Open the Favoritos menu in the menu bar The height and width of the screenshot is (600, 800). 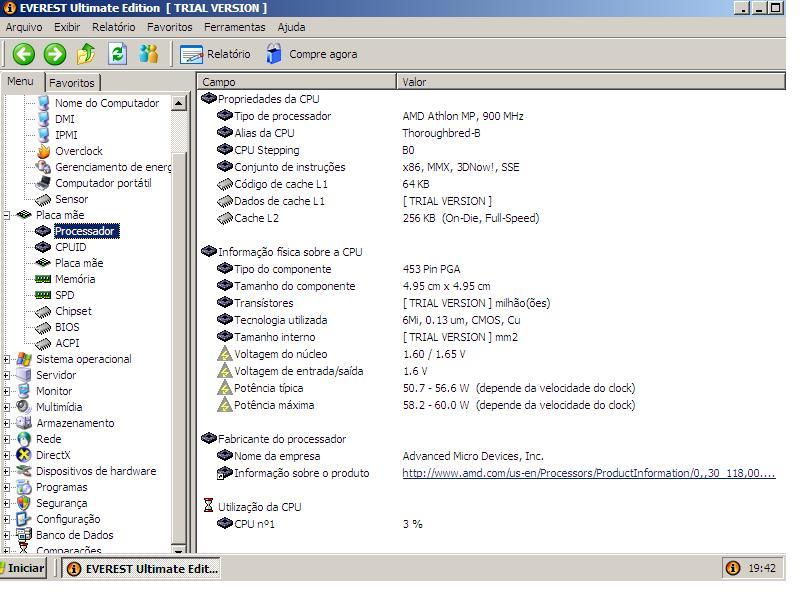coord(169,27)
